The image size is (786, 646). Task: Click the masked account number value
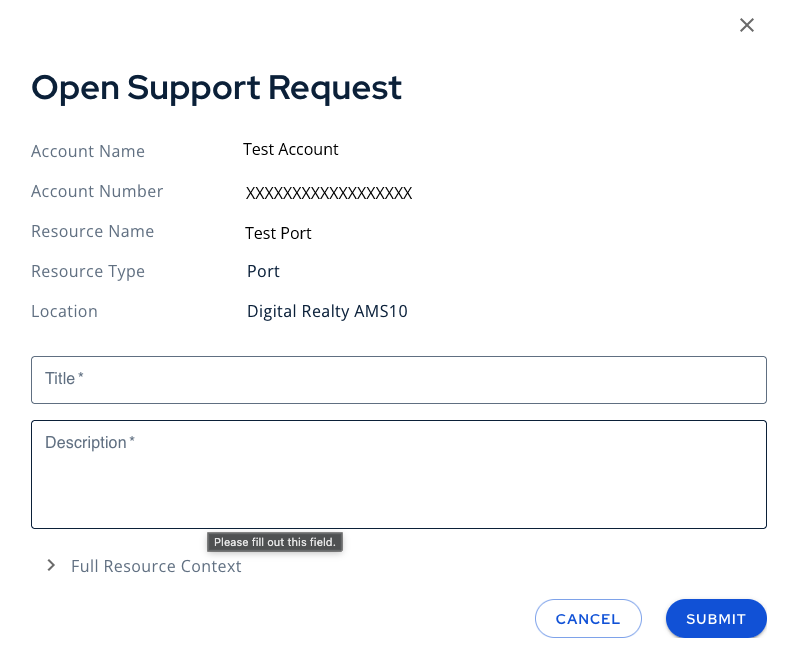pyautogui.click(x=329, y=193)
